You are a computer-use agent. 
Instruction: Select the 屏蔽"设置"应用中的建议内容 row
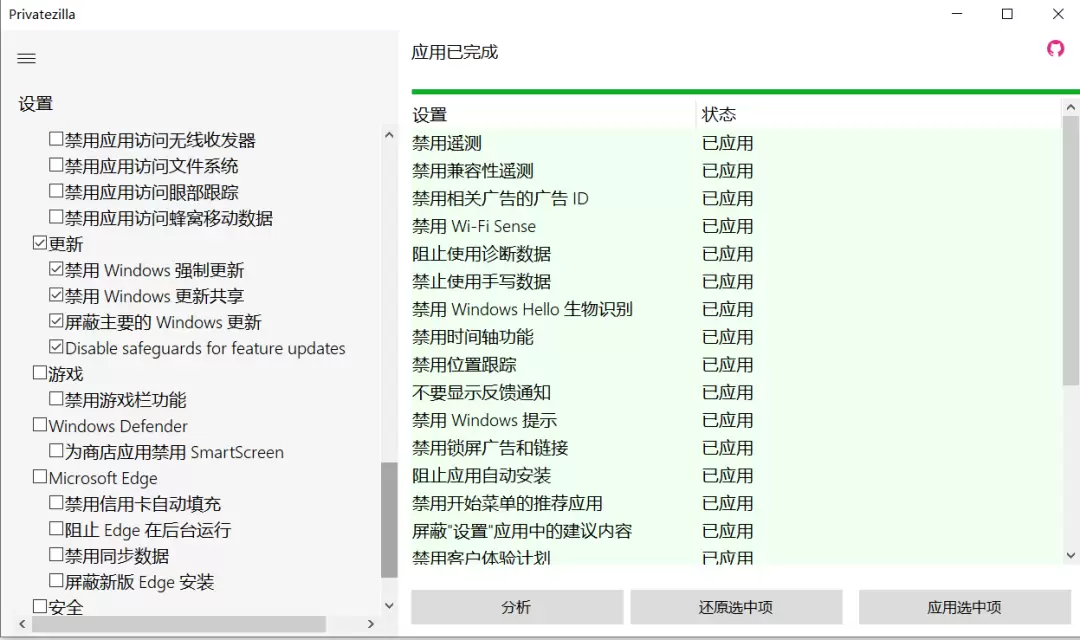tap(736, 531)
